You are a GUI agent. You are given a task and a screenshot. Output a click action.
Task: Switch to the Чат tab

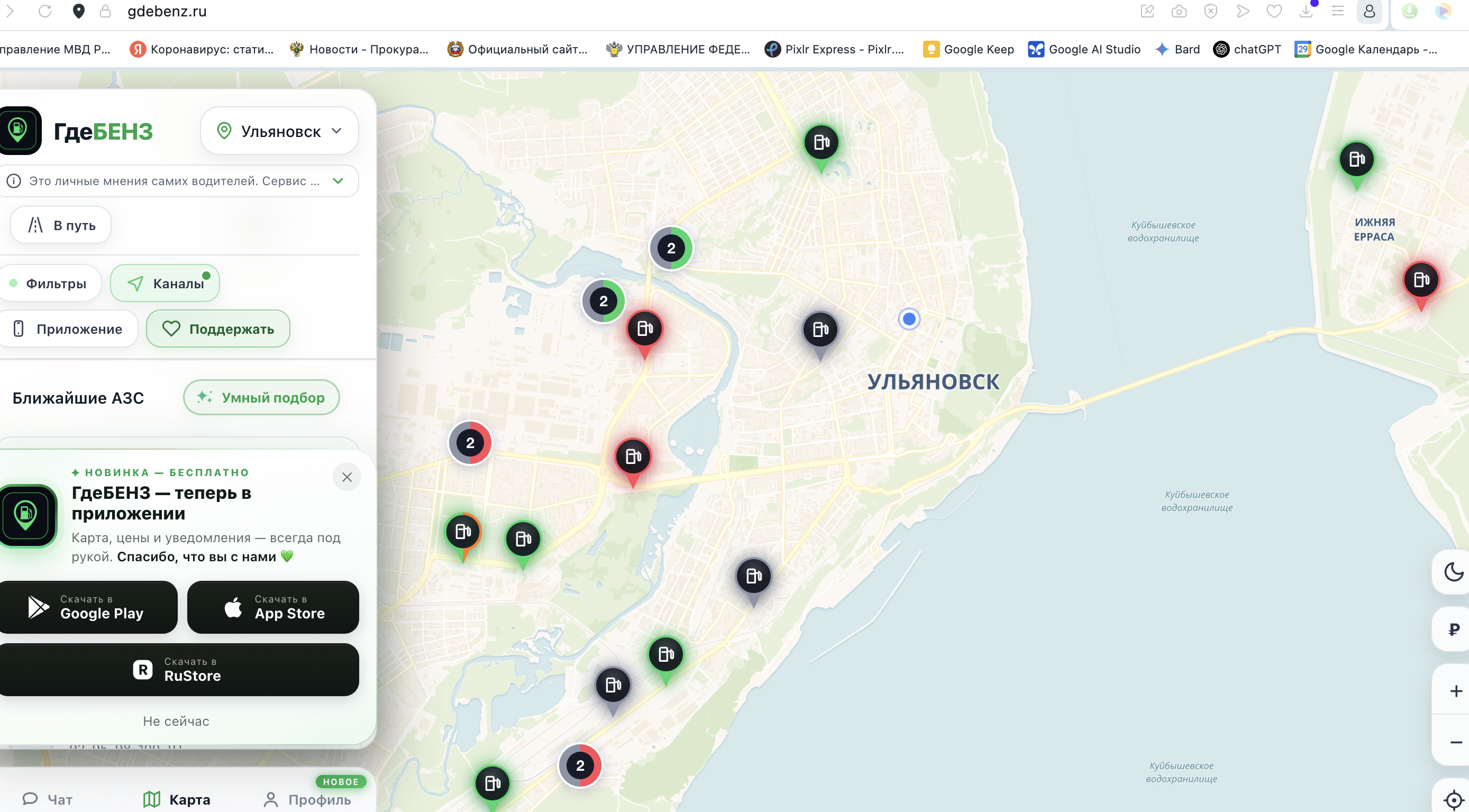coord(47,799)
